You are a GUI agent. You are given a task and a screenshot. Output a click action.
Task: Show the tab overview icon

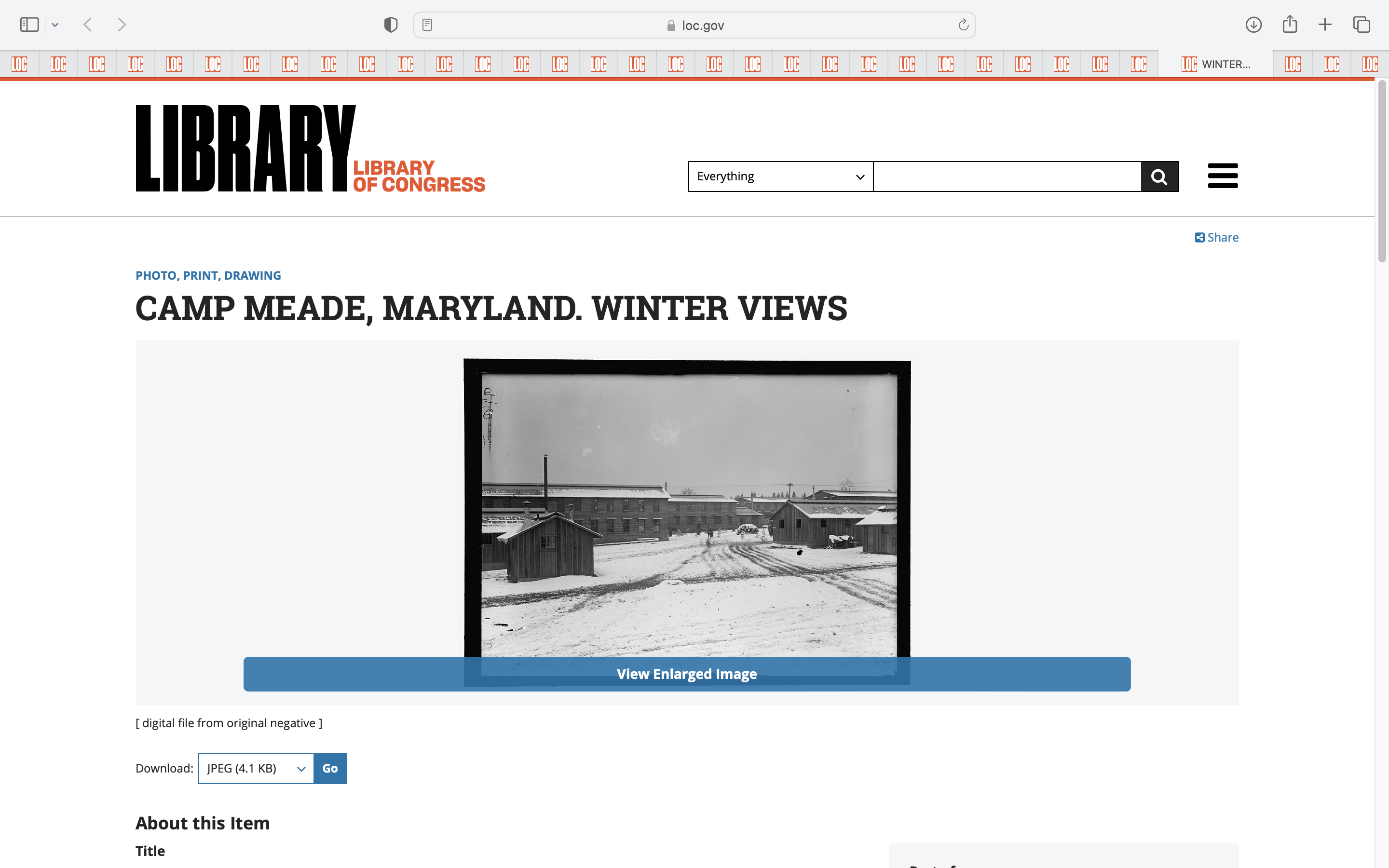coord(1362,25)
